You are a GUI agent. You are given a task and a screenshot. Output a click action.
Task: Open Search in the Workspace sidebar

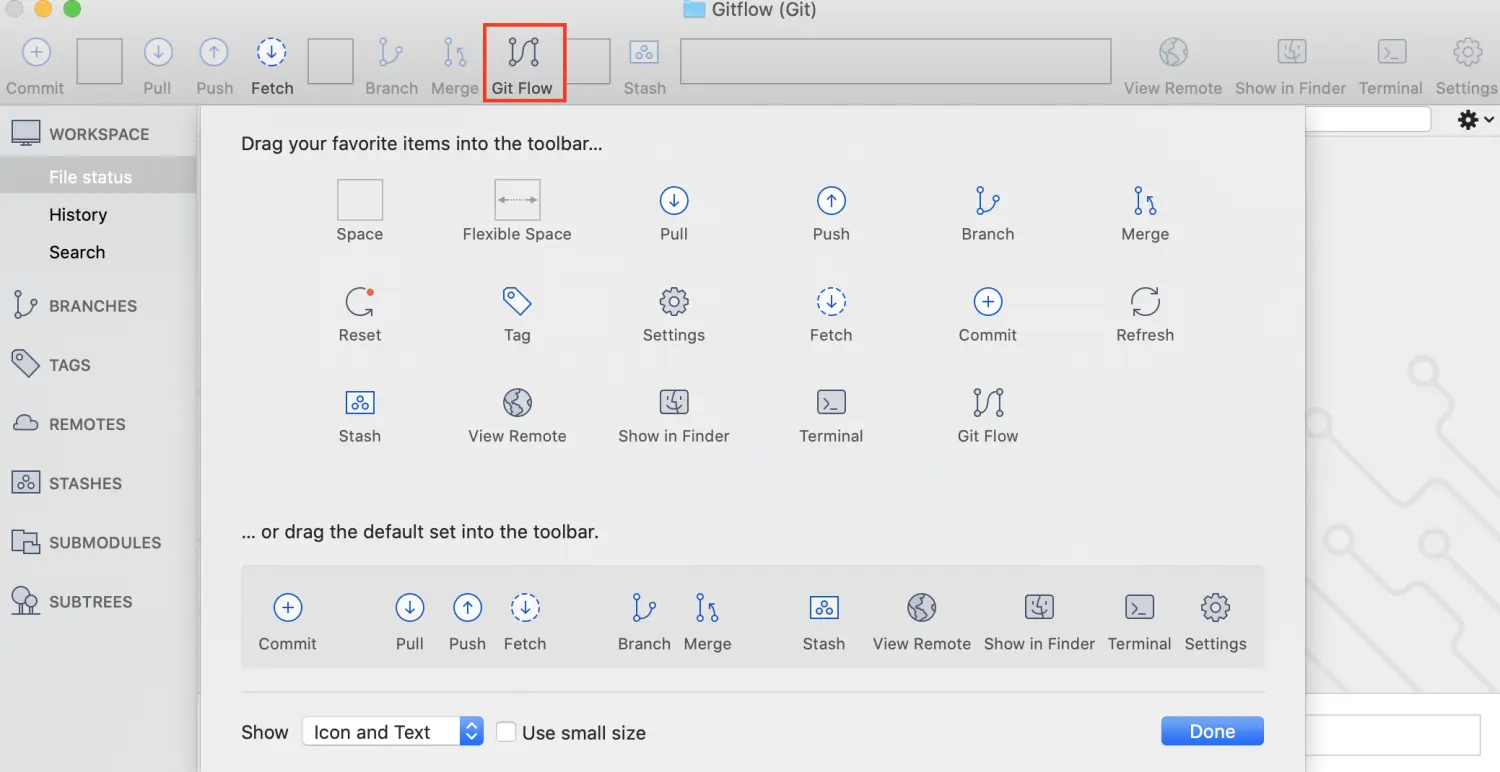77,252
